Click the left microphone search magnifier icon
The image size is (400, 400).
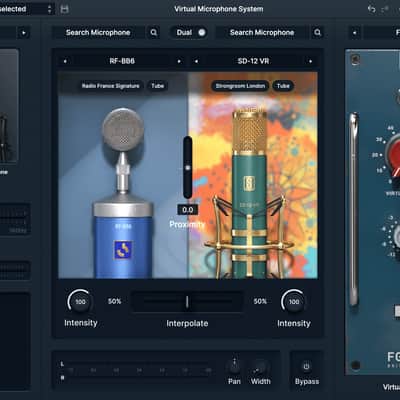coord(154,32)
